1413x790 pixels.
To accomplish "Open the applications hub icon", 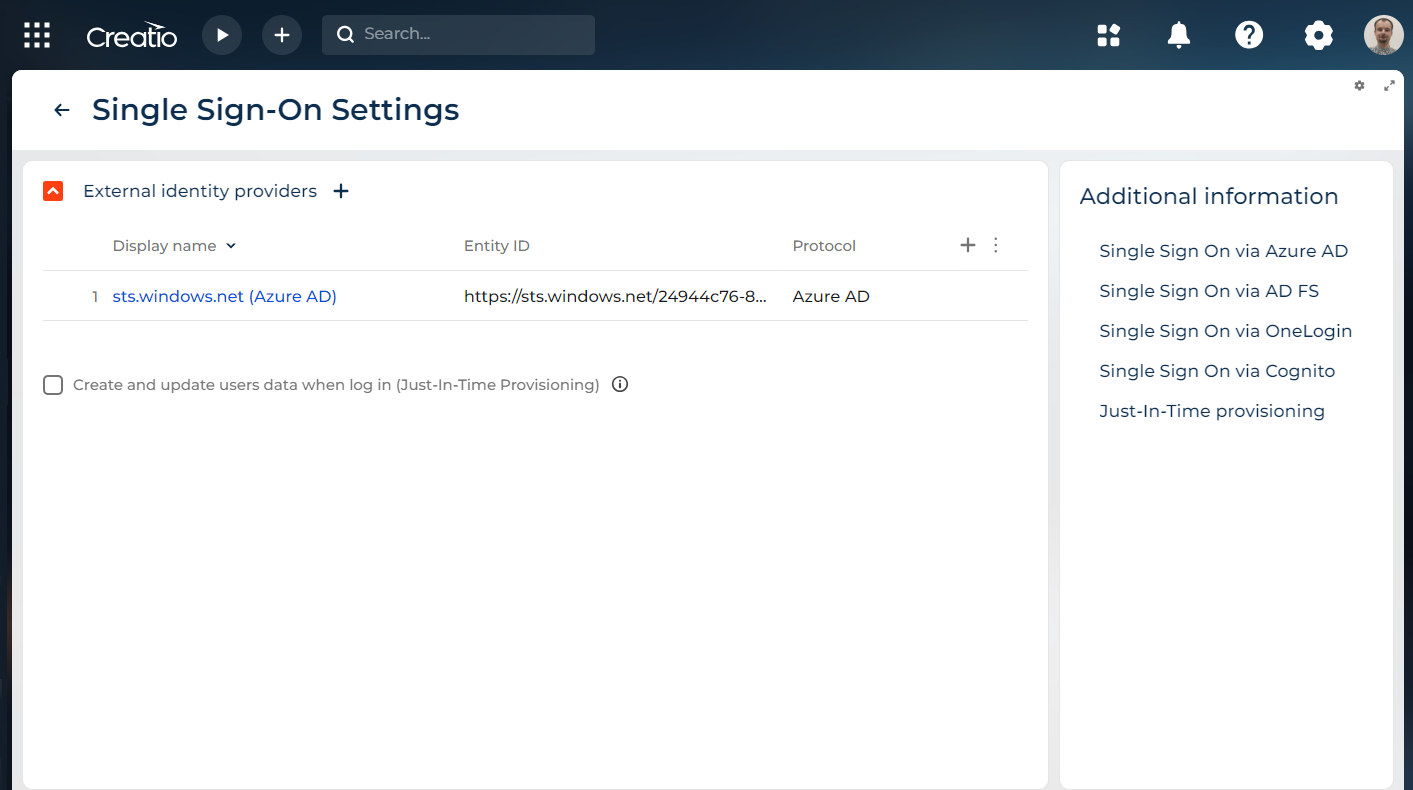I will 1109,36.
